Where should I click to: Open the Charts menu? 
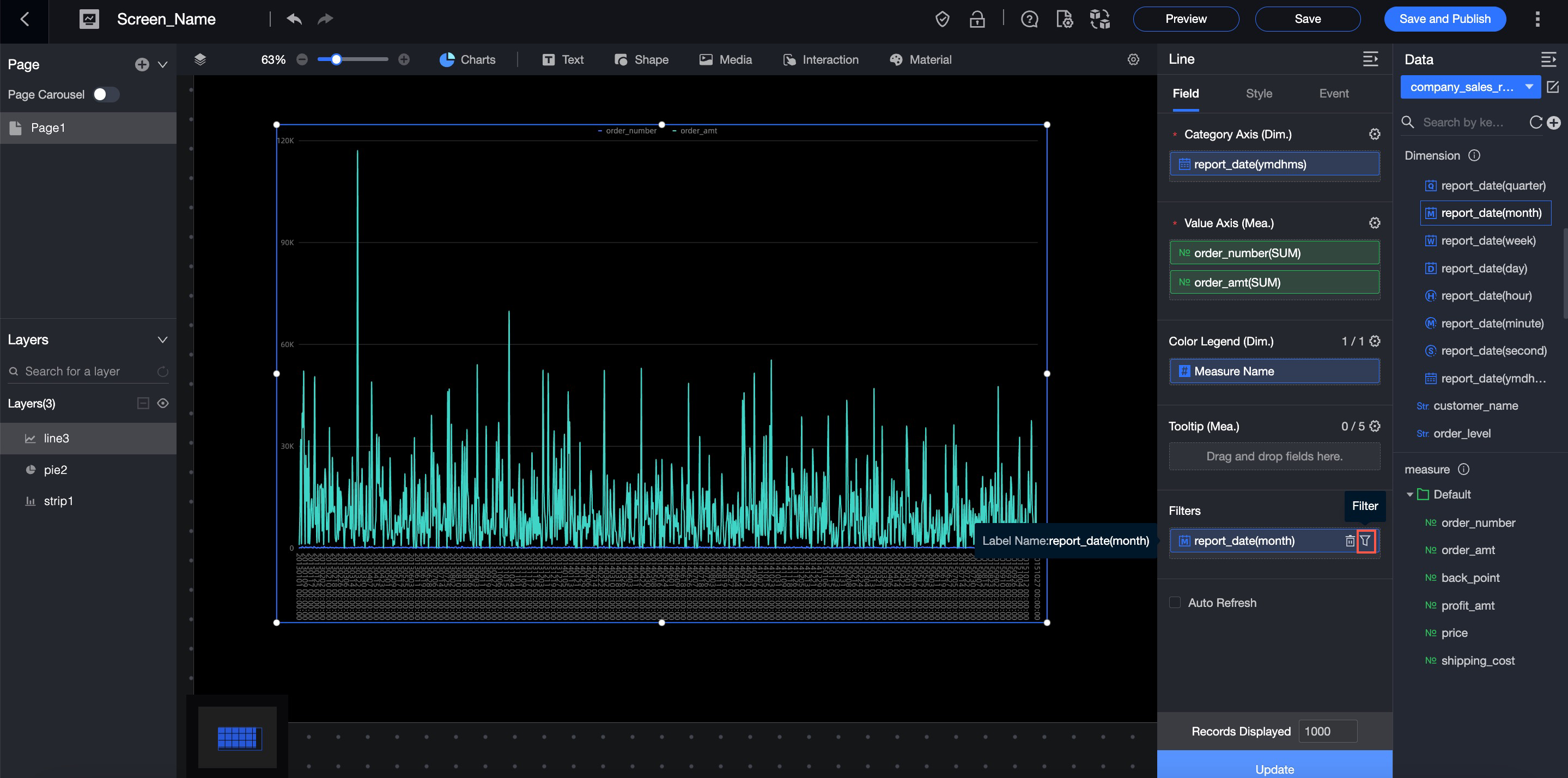(x=467, y=60)
